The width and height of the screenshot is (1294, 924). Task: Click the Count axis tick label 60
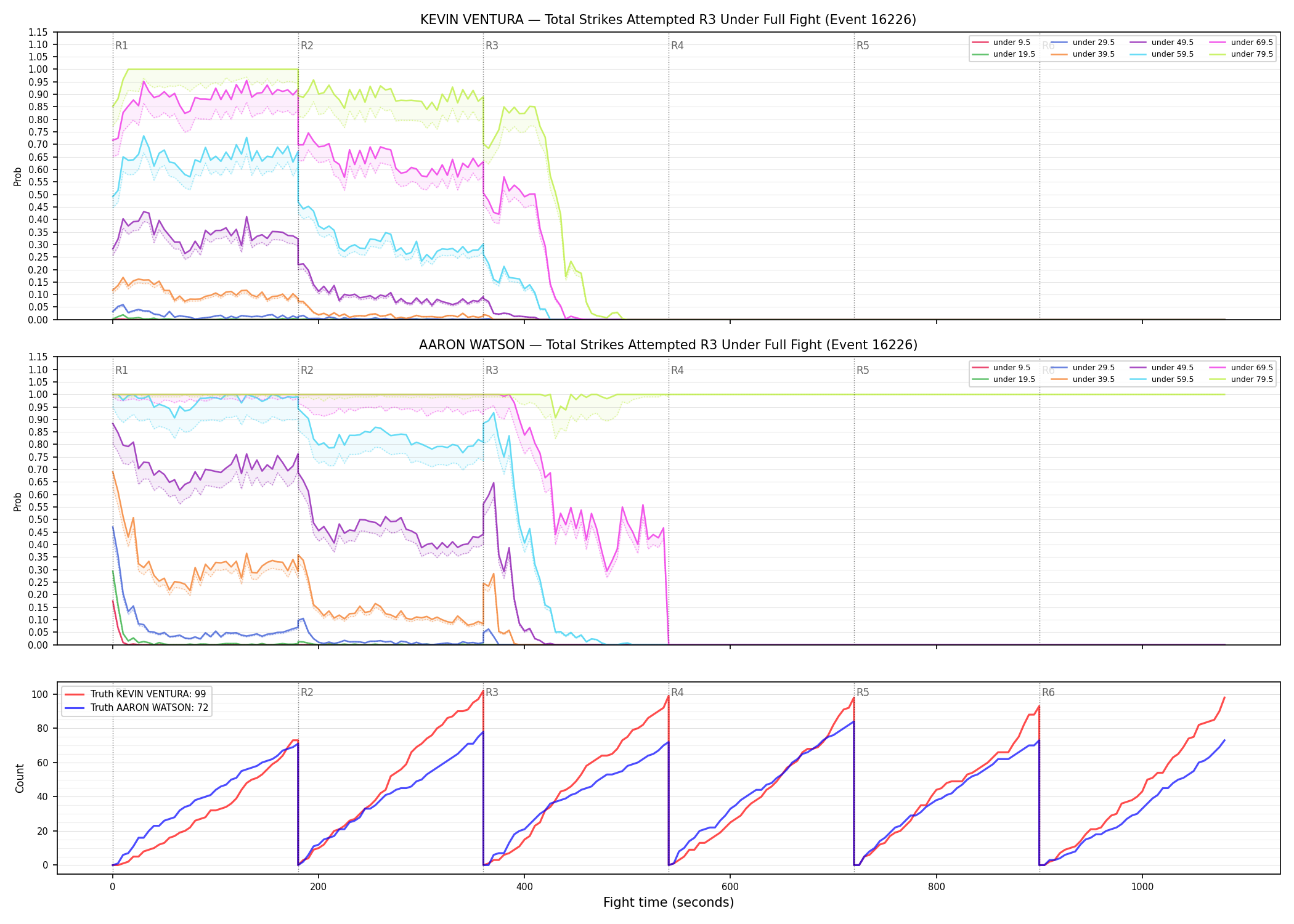pos(43,763)
